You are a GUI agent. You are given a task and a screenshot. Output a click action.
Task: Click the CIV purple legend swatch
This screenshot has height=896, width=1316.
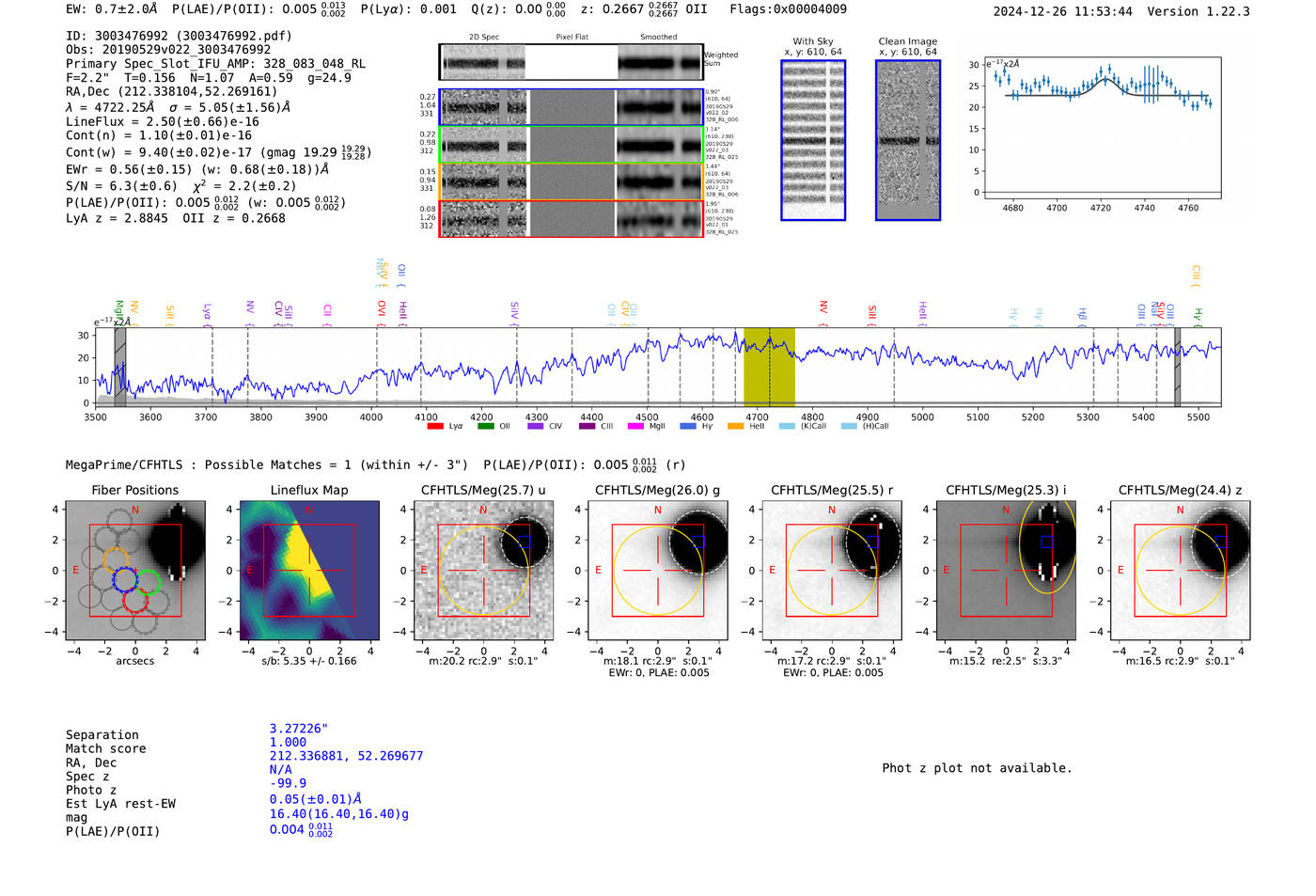pyautogui.click(x=536, y=426)
